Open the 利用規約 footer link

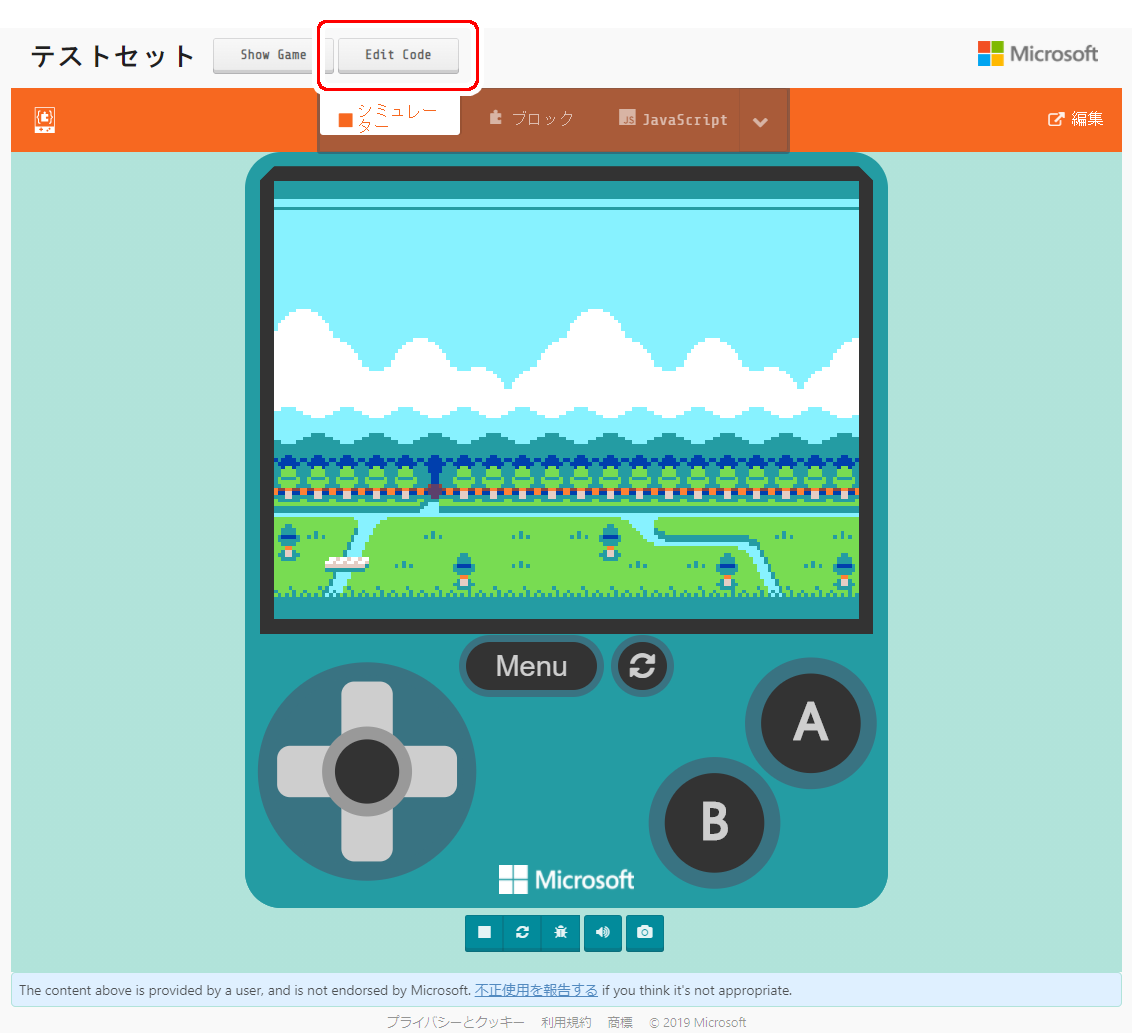click(566, 1022)
